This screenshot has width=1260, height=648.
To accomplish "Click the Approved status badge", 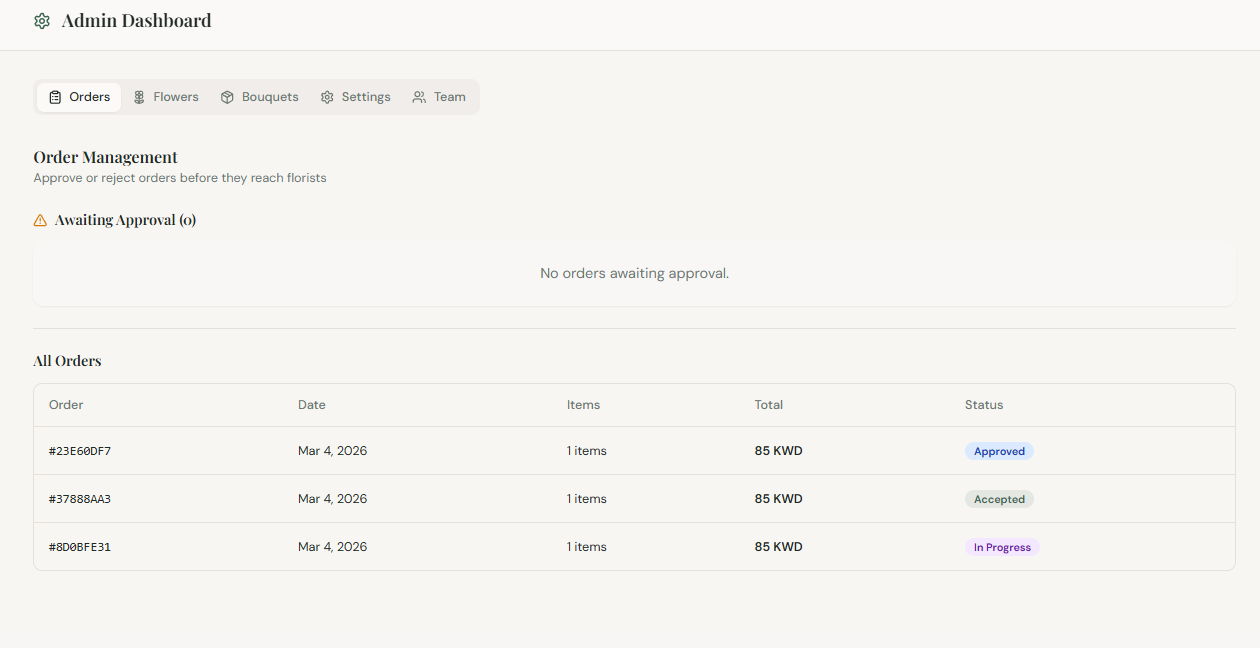I will point(999,451).
